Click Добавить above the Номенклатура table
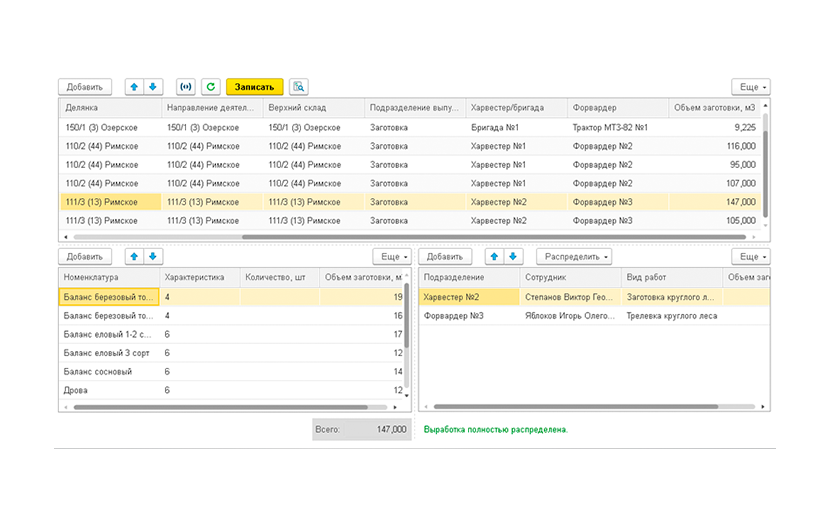The width and height of the screenshot is (830, 521). coord(85,257)
